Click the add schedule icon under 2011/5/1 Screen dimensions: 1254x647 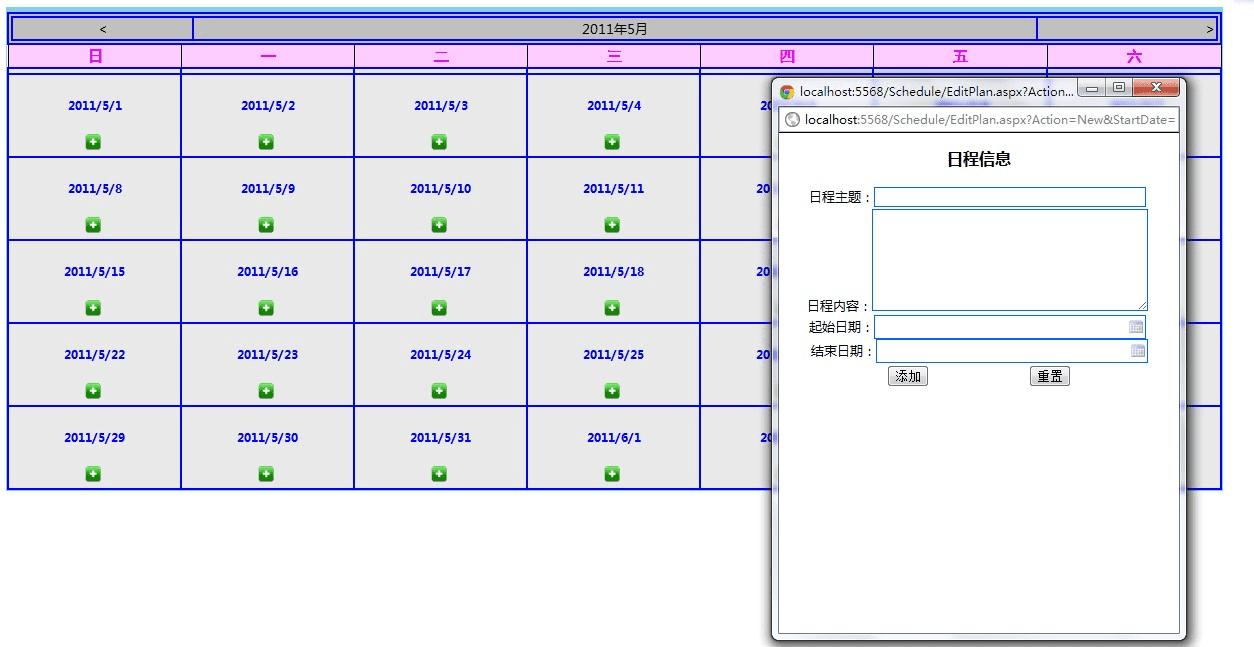tap(93, 141)
